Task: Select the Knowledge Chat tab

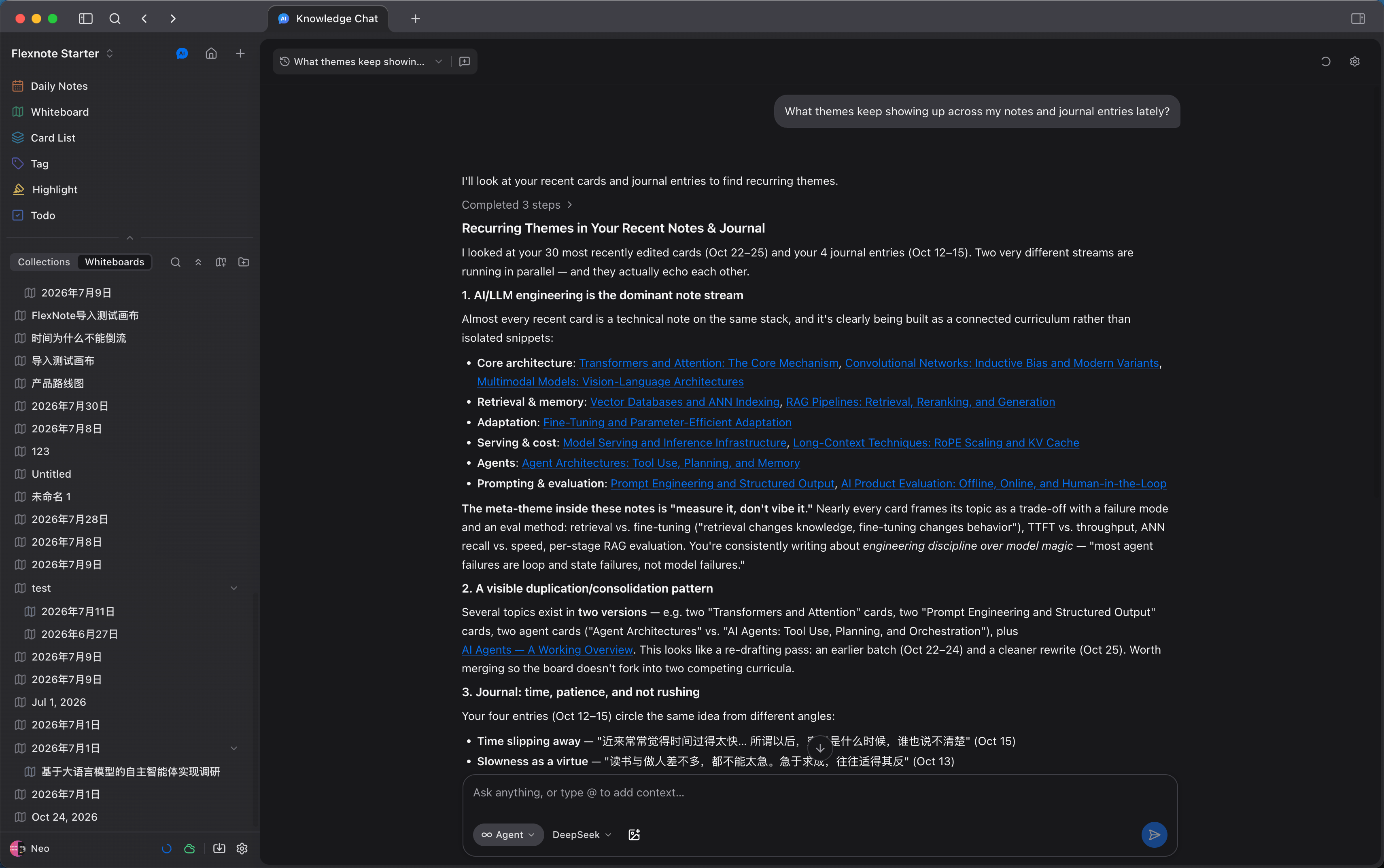Action: click(x=329, y=18)
